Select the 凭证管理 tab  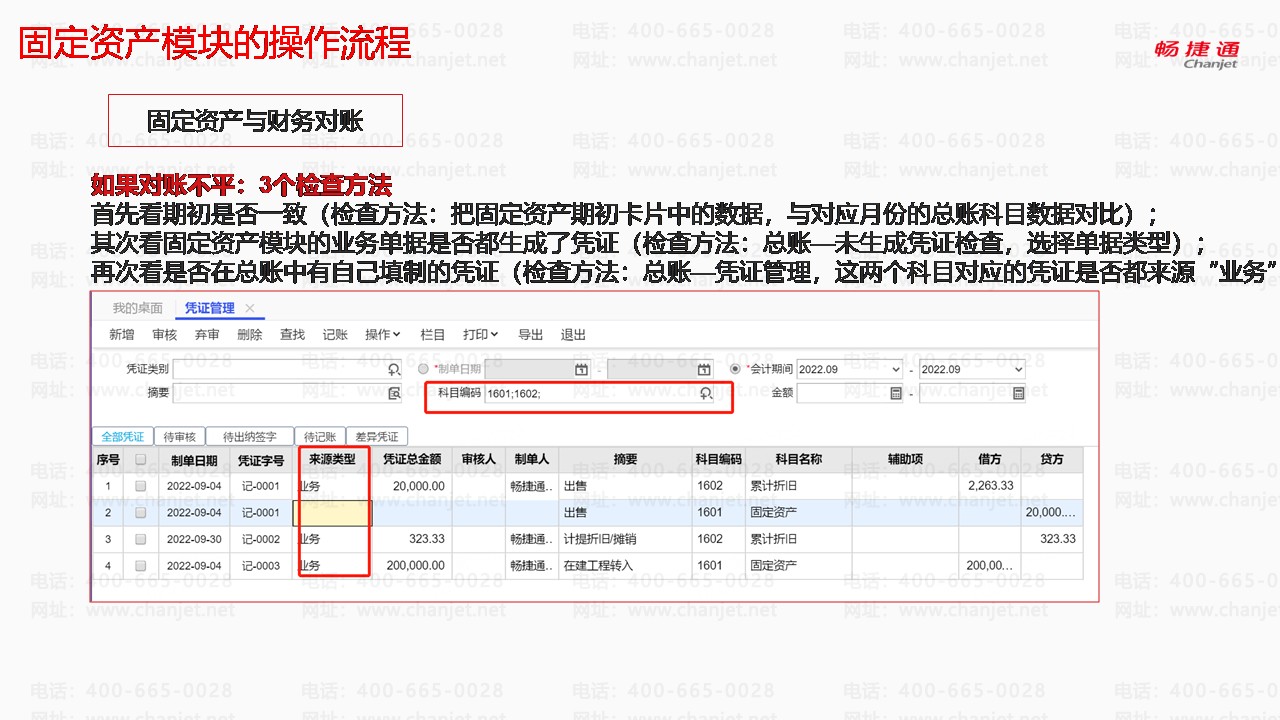coord(209,308)
